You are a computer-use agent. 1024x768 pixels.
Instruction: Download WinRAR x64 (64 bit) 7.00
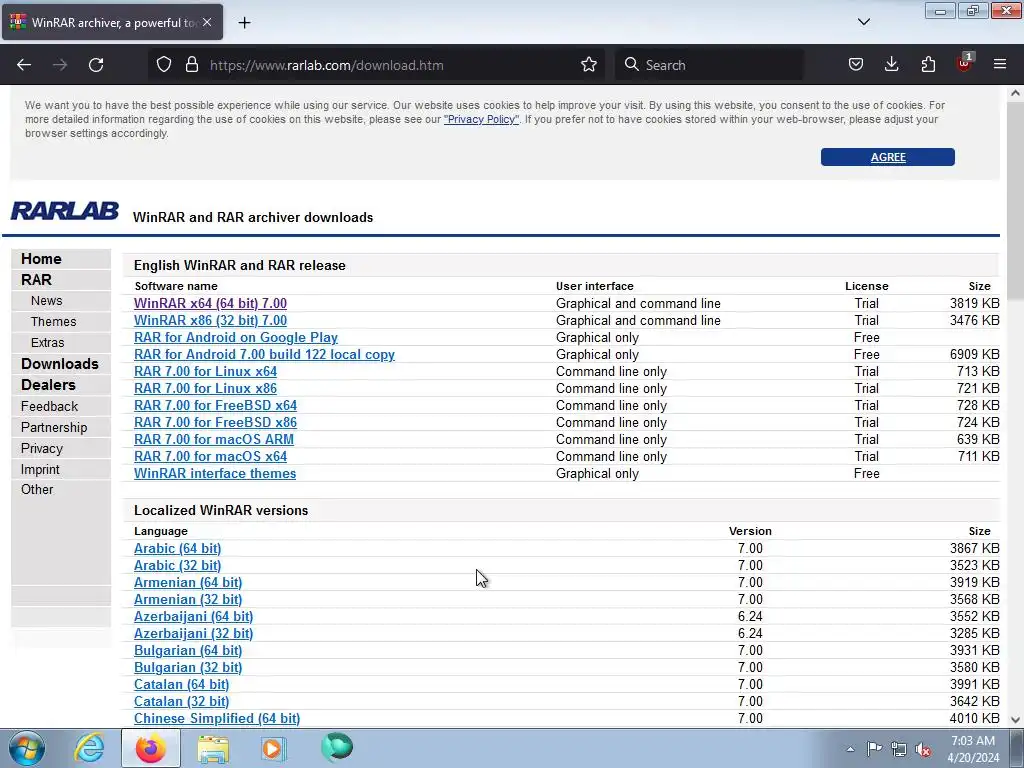pos(210,303)
